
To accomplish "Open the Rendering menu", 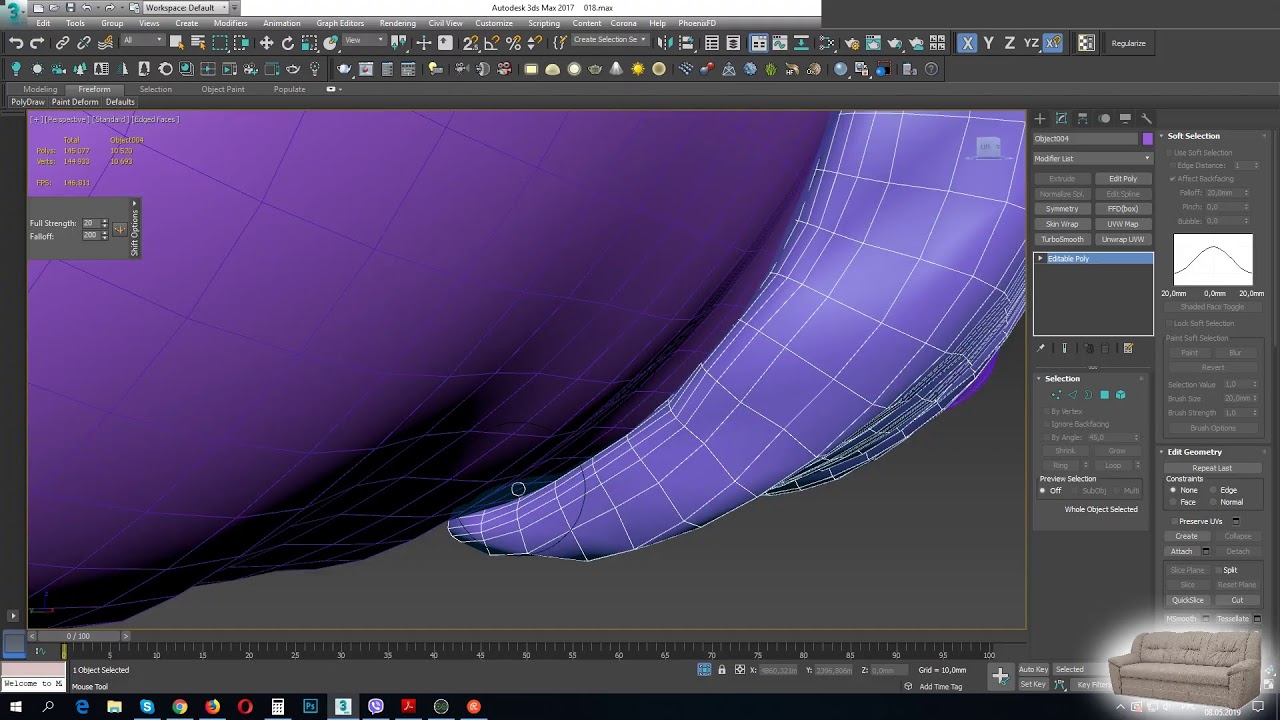I will pyautogui.click(x=398, y=23).
